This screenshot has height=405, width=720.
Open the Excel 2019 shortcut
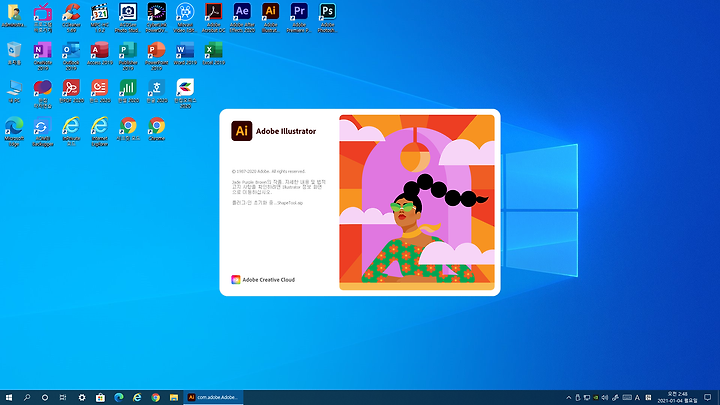coord(214,53)
